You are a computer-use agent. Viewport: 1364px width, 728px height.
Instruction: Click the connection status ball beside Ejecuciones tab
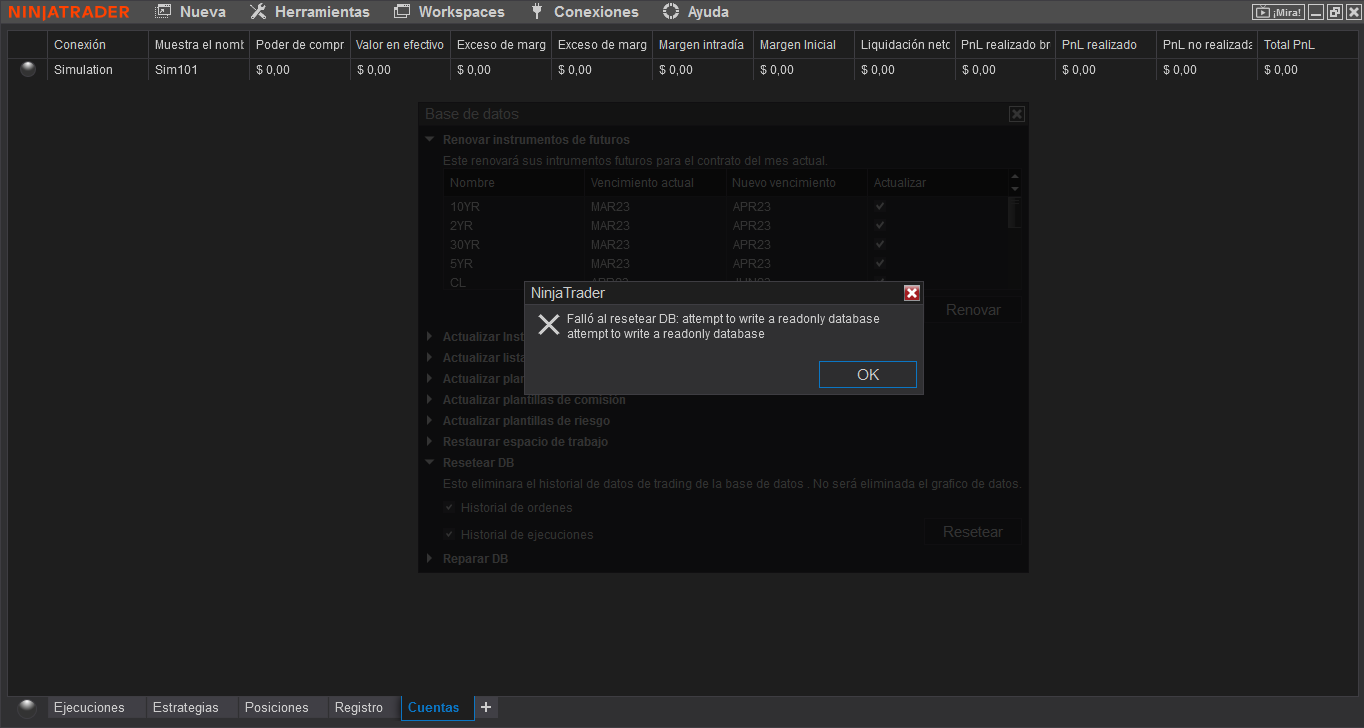[x=27, y=707]
